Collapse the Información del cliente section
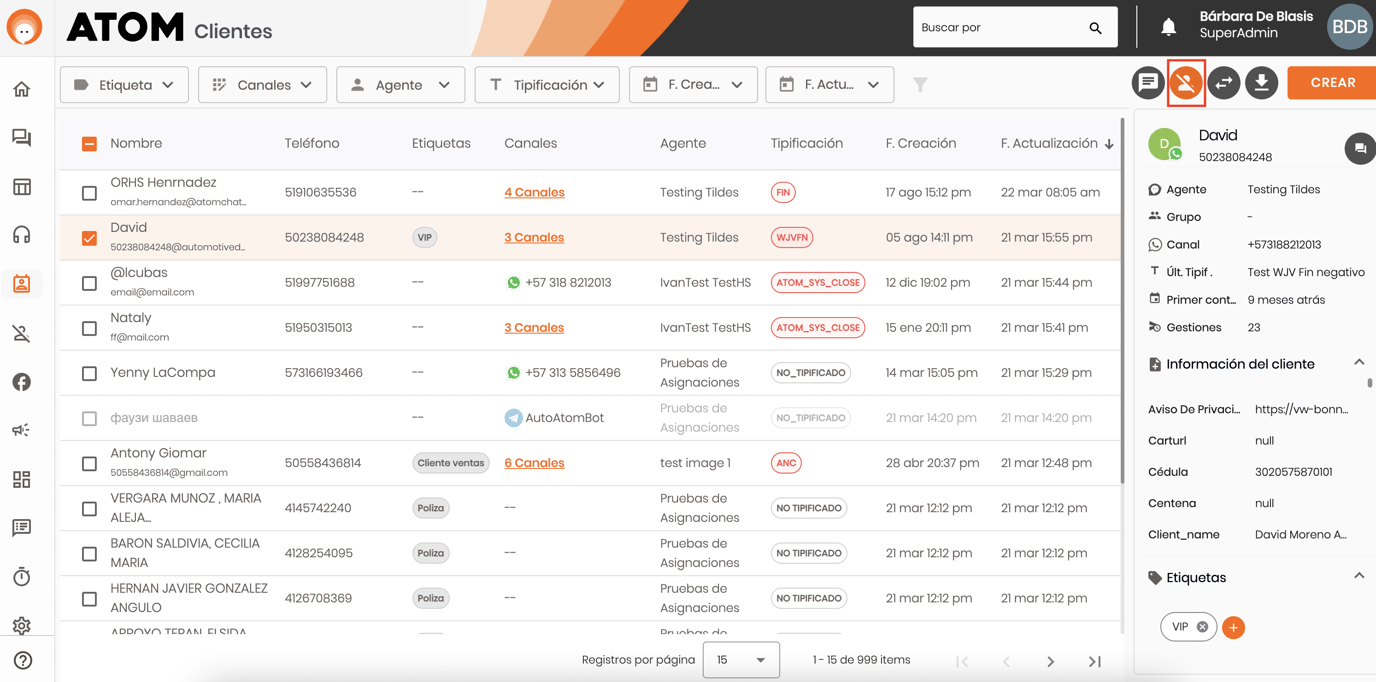Viewport: 1376px width, 682px height. click(x=1358, y=363)
